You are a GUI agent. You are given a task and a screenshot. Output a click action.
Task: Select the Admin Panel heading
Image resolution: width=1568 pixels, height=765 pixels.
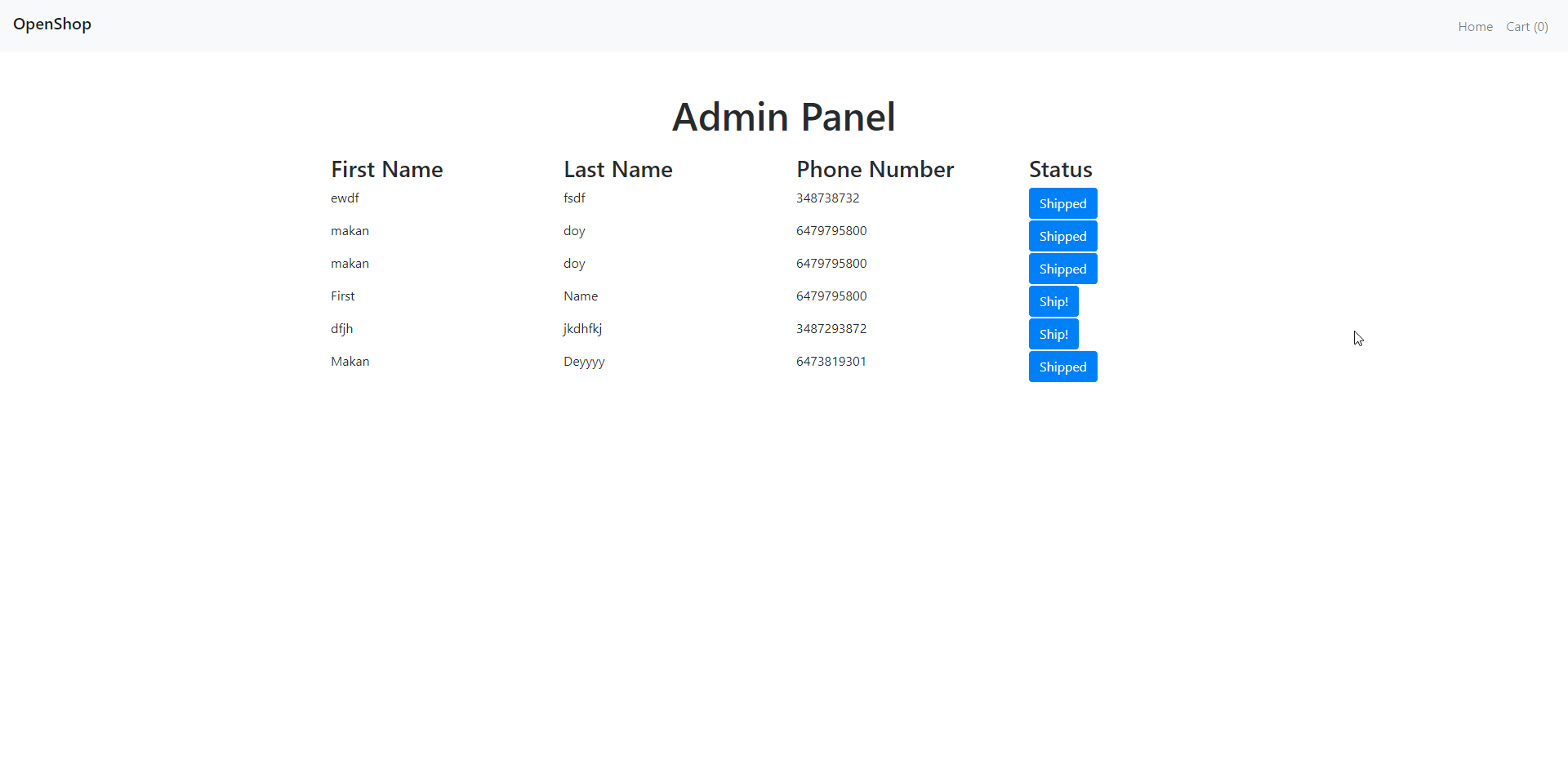coord(784,117)
